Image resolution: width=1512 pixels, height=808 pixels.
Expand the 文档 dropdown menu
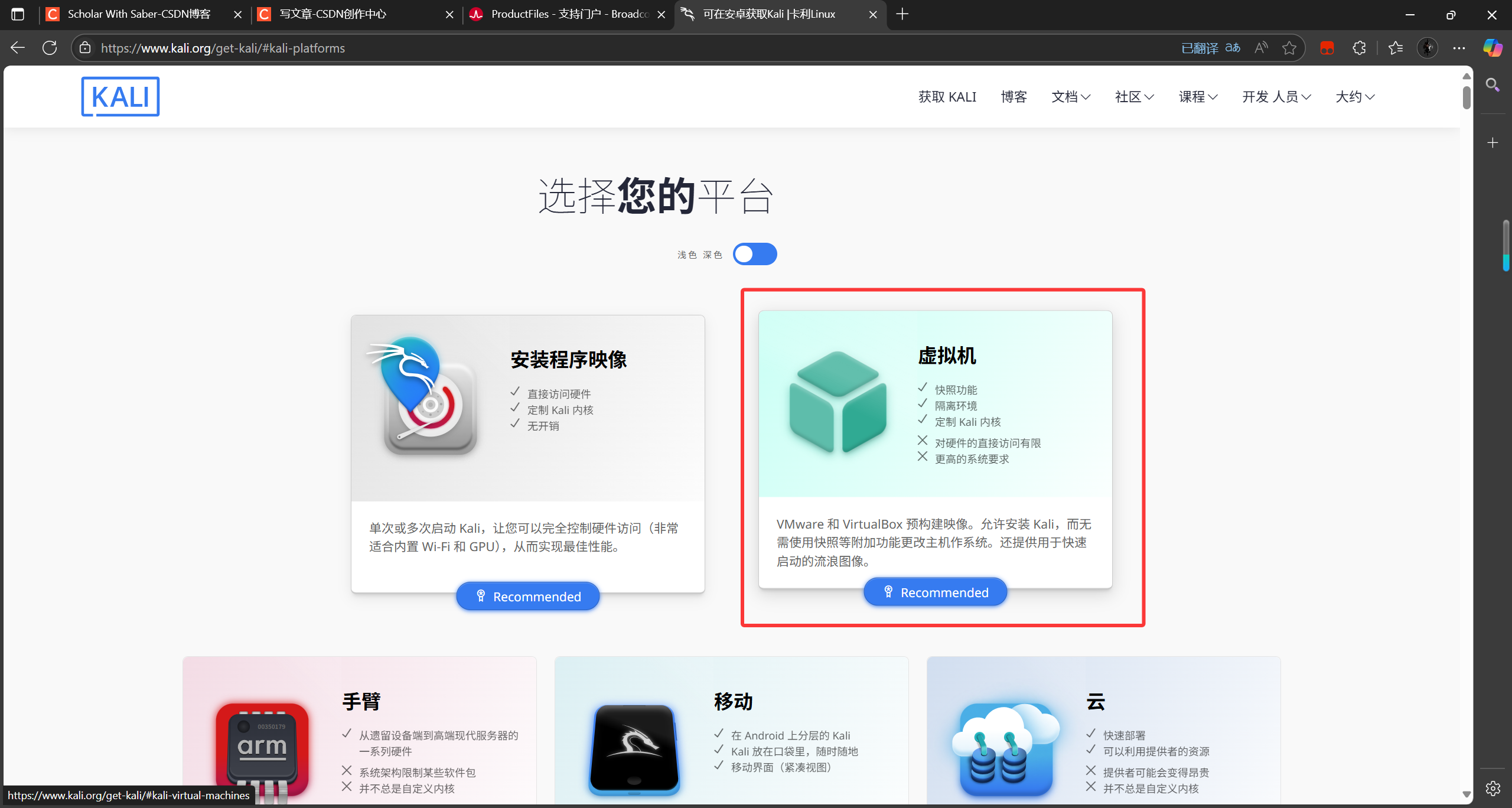click(1071, 97)
